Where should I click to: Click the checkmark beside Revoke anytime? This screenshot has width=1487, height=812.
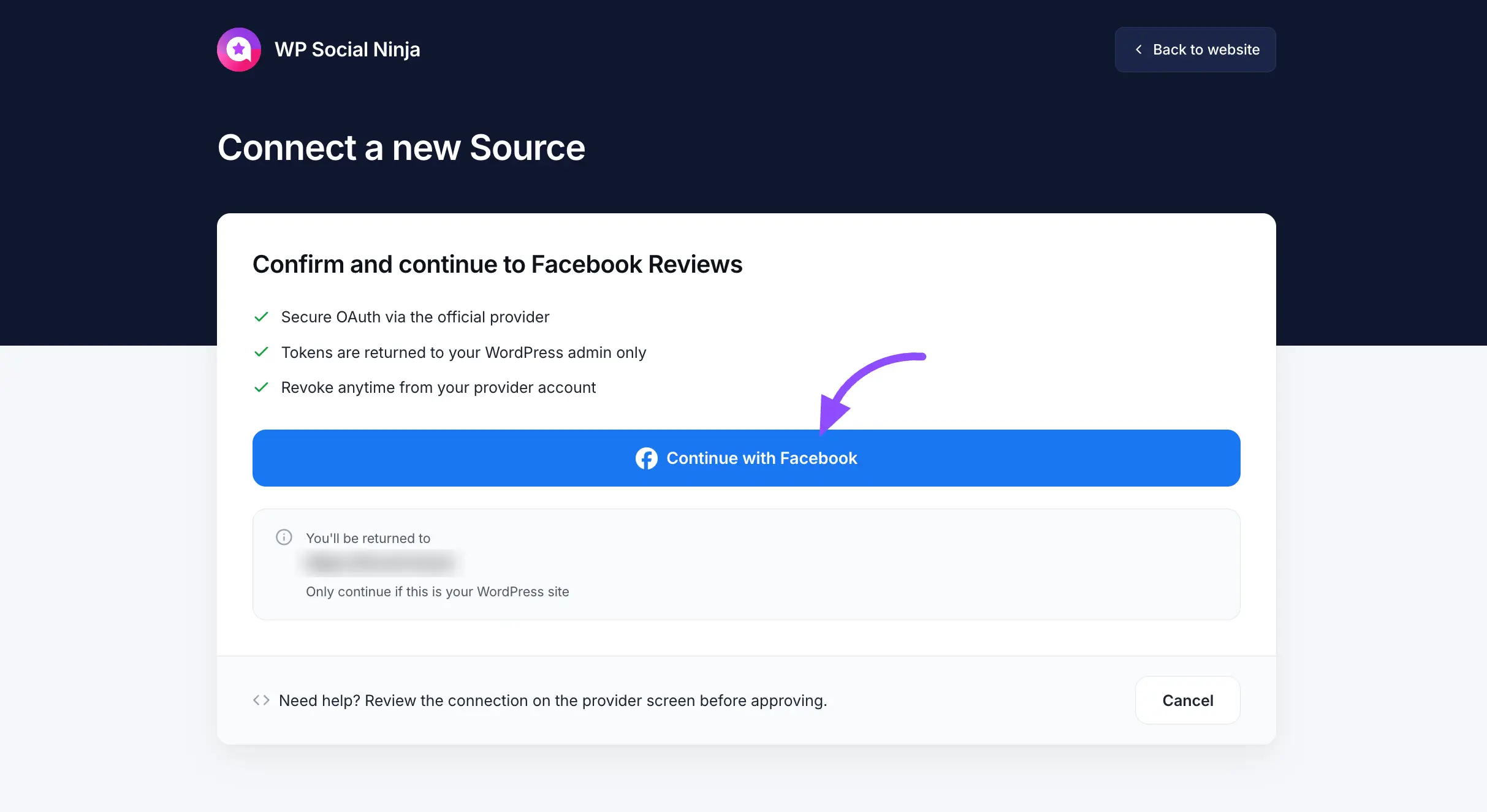(261, 387)
